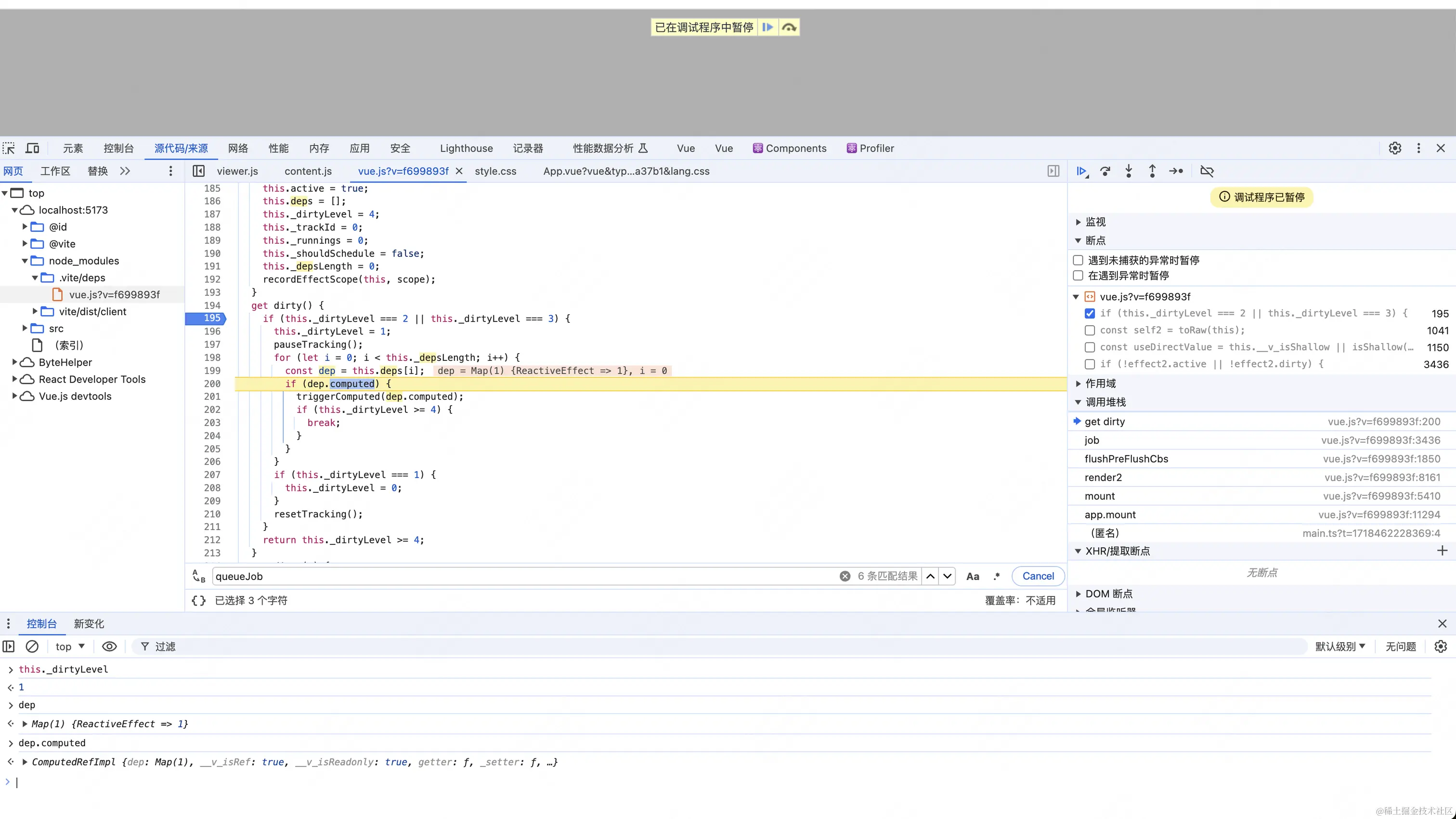Click the inspect element picker icon
The width and height of the screenshot is (1456, 819).
pyautogui.click(x=9, y=148)
